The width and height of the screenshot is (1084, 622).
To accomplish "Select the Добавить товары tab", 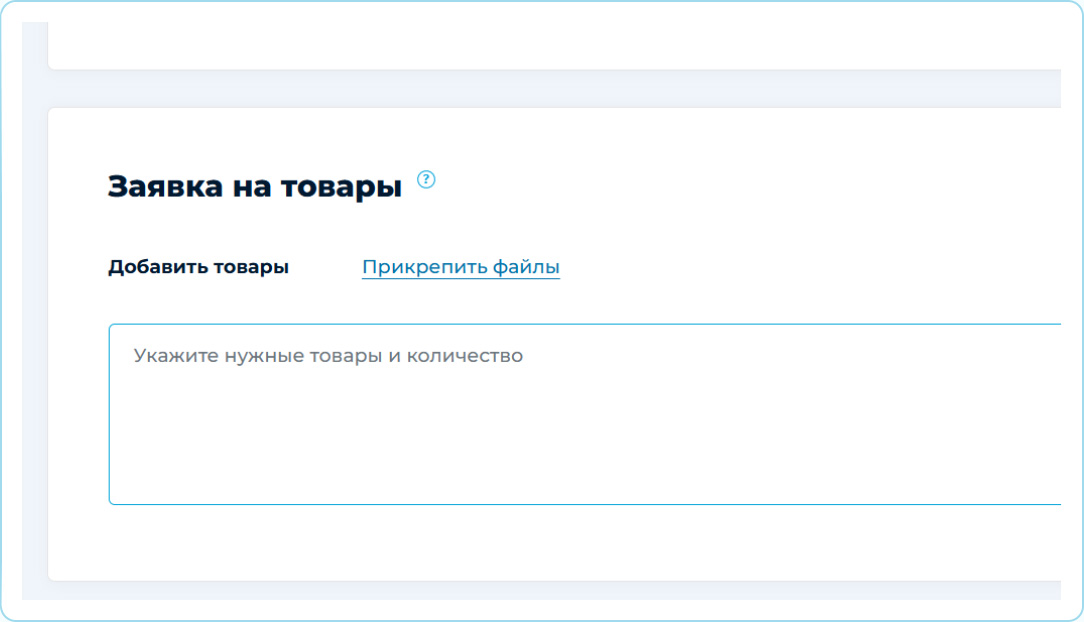I will (198, 267).
